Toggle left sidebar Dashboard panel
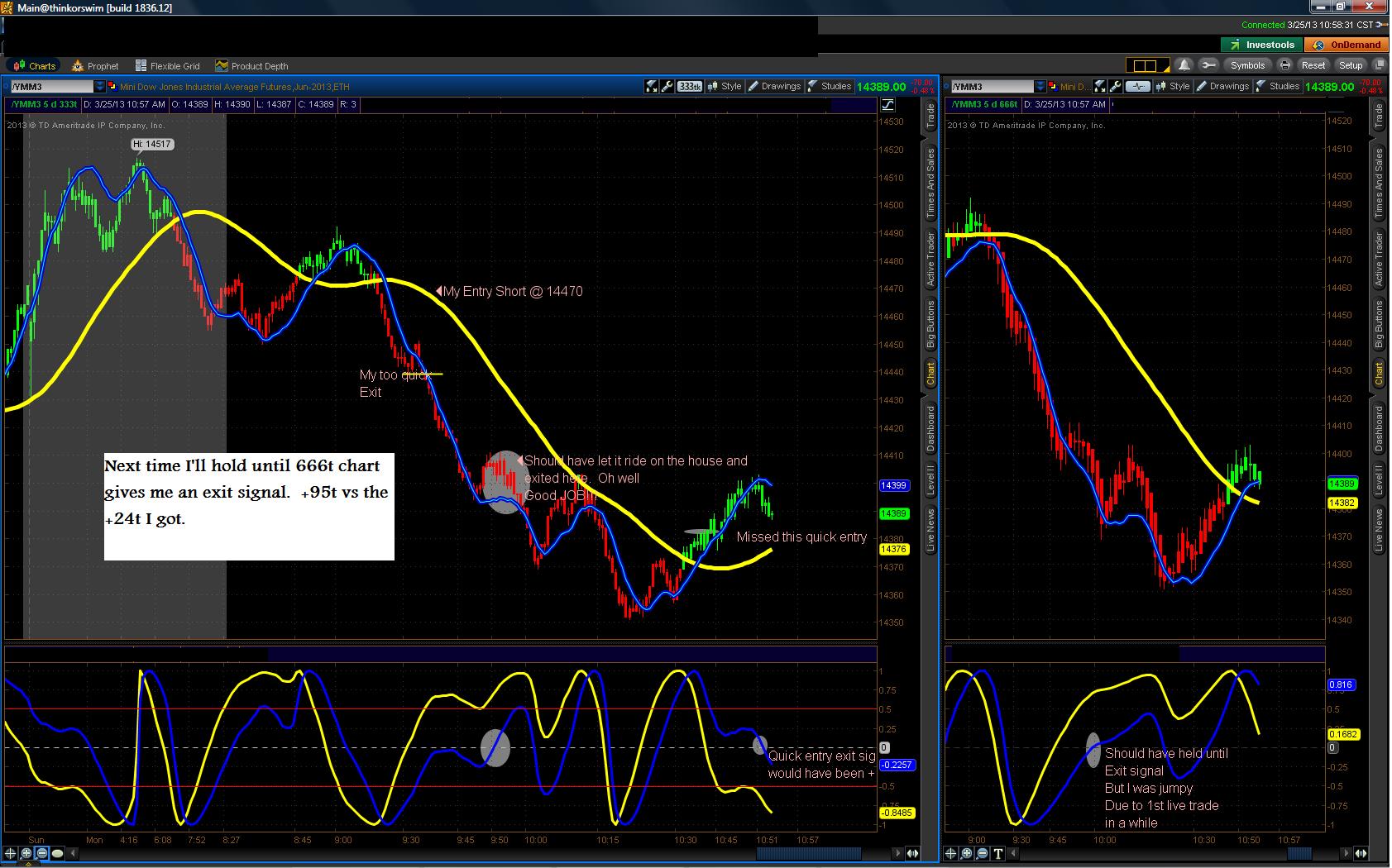Screen dimensions: 1392x868 930,428
